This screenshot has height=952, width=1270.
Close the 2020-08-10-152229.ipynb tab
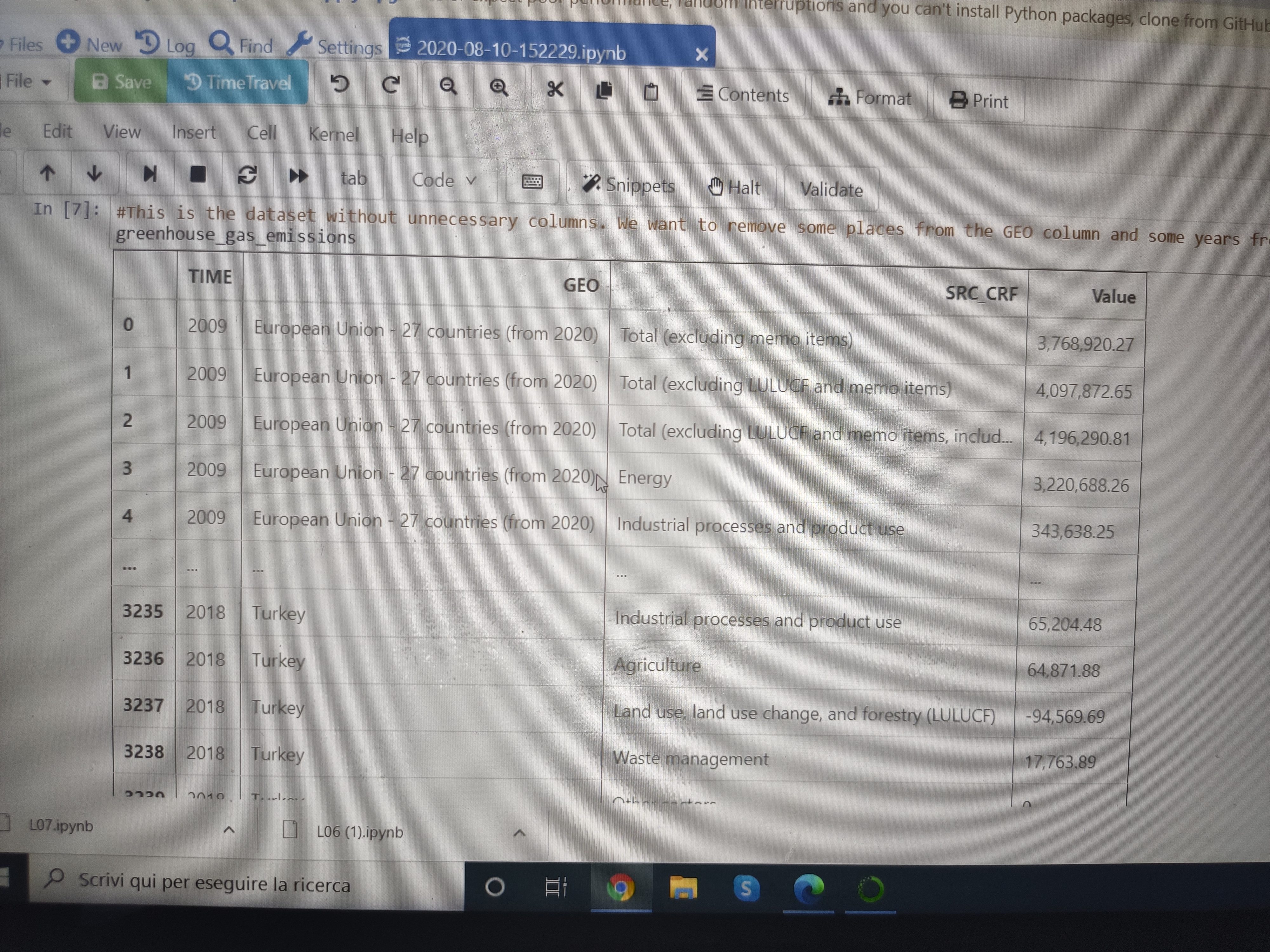[702, 55]
